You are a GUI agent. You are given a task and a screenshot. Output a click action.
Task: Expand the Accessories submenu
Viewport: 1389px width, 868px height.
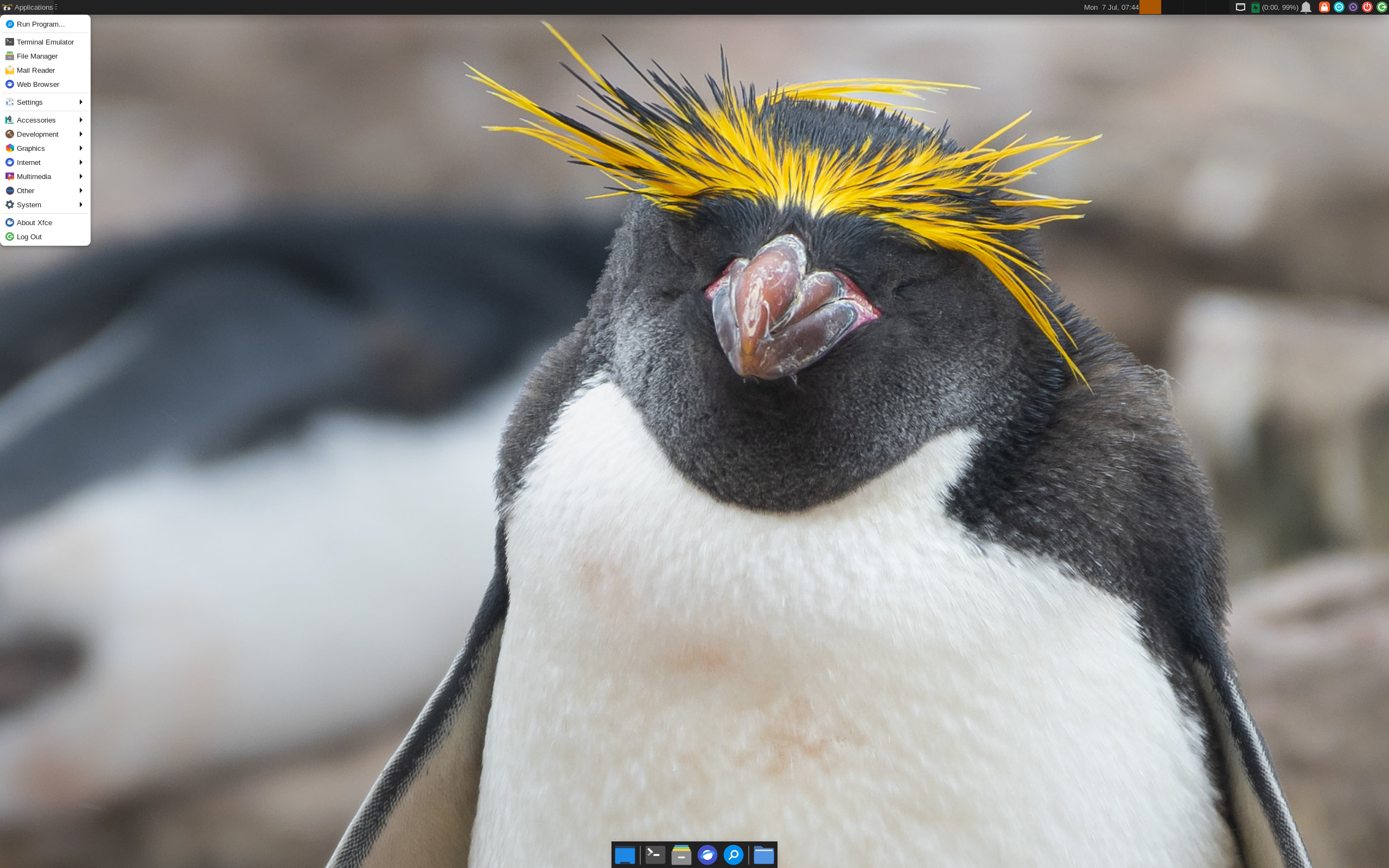[x=46, y=120]
